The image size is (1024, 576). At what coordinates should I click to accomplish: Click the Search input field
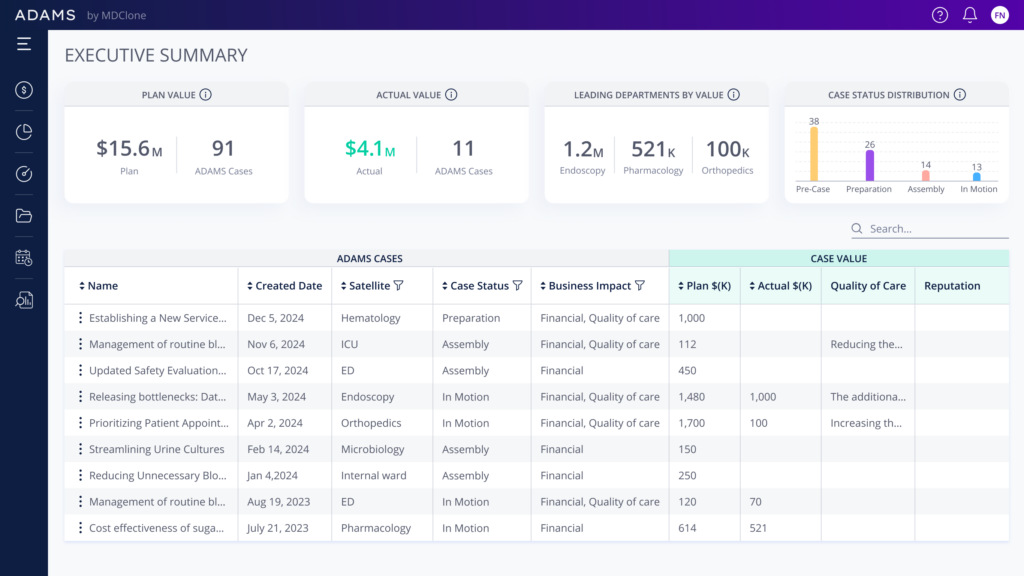[x=935, y=229]
